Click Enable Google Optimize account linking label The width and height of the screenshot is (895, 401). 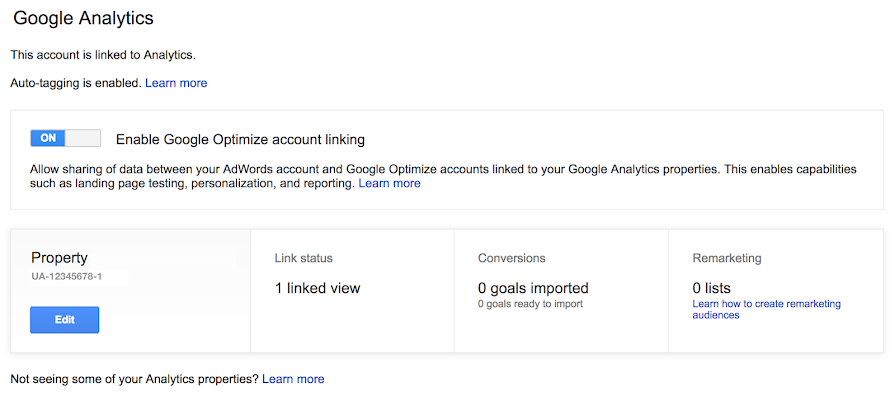[240, 139]
